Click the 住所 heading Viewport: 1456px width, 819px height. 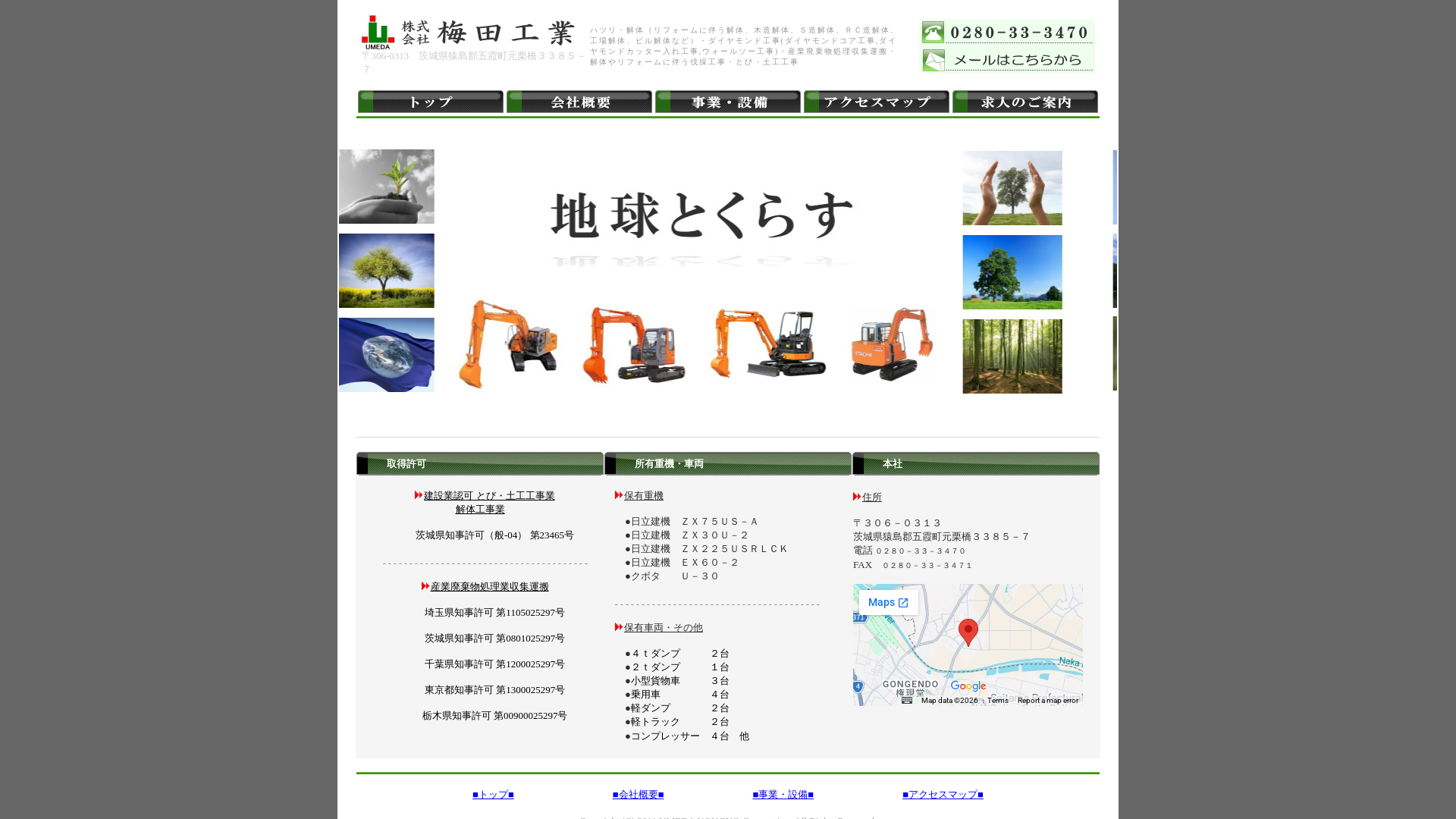[872, 497]
